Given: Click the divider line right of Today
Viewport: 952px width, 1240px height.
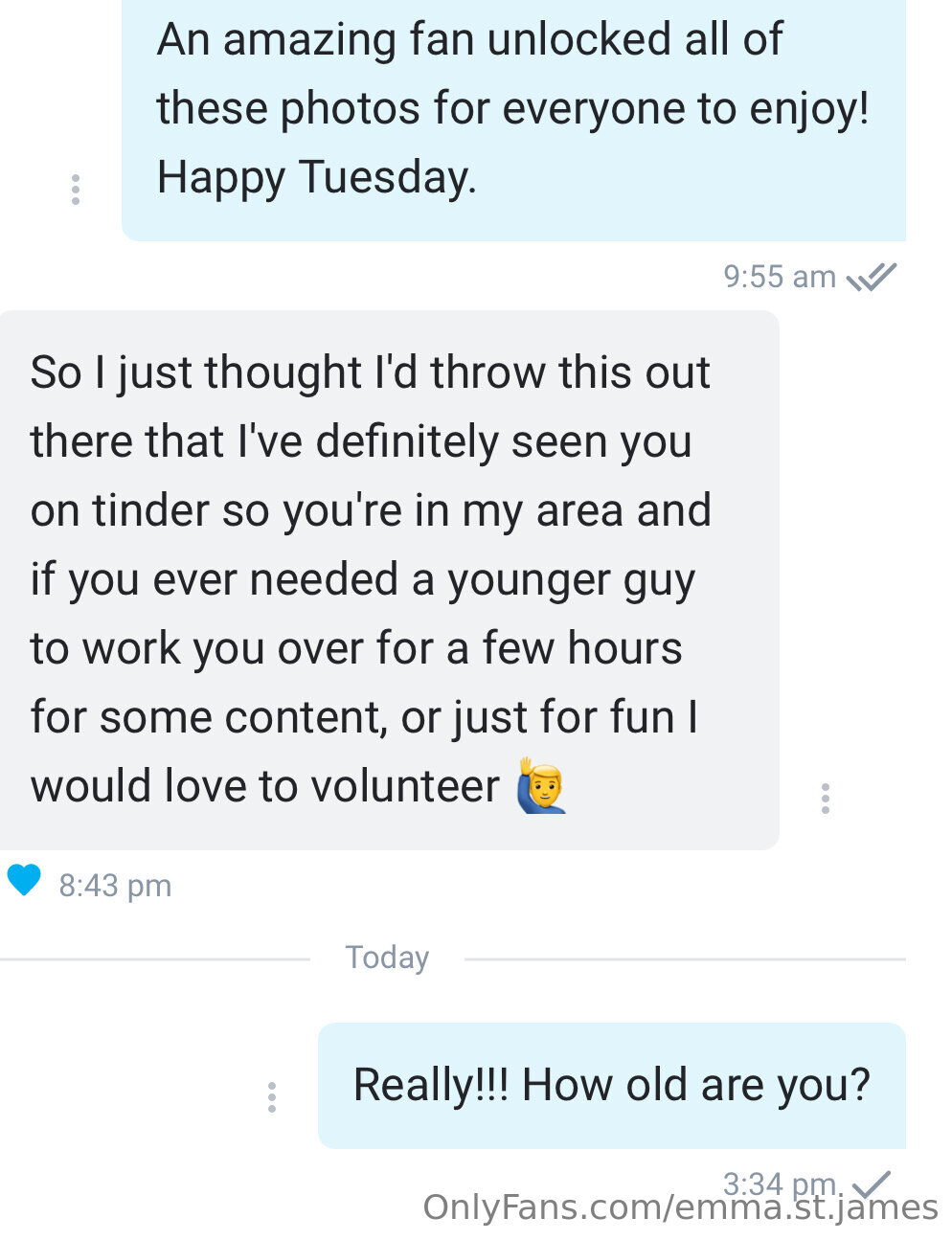Looking at the screenshot, I should click(685, 958).
